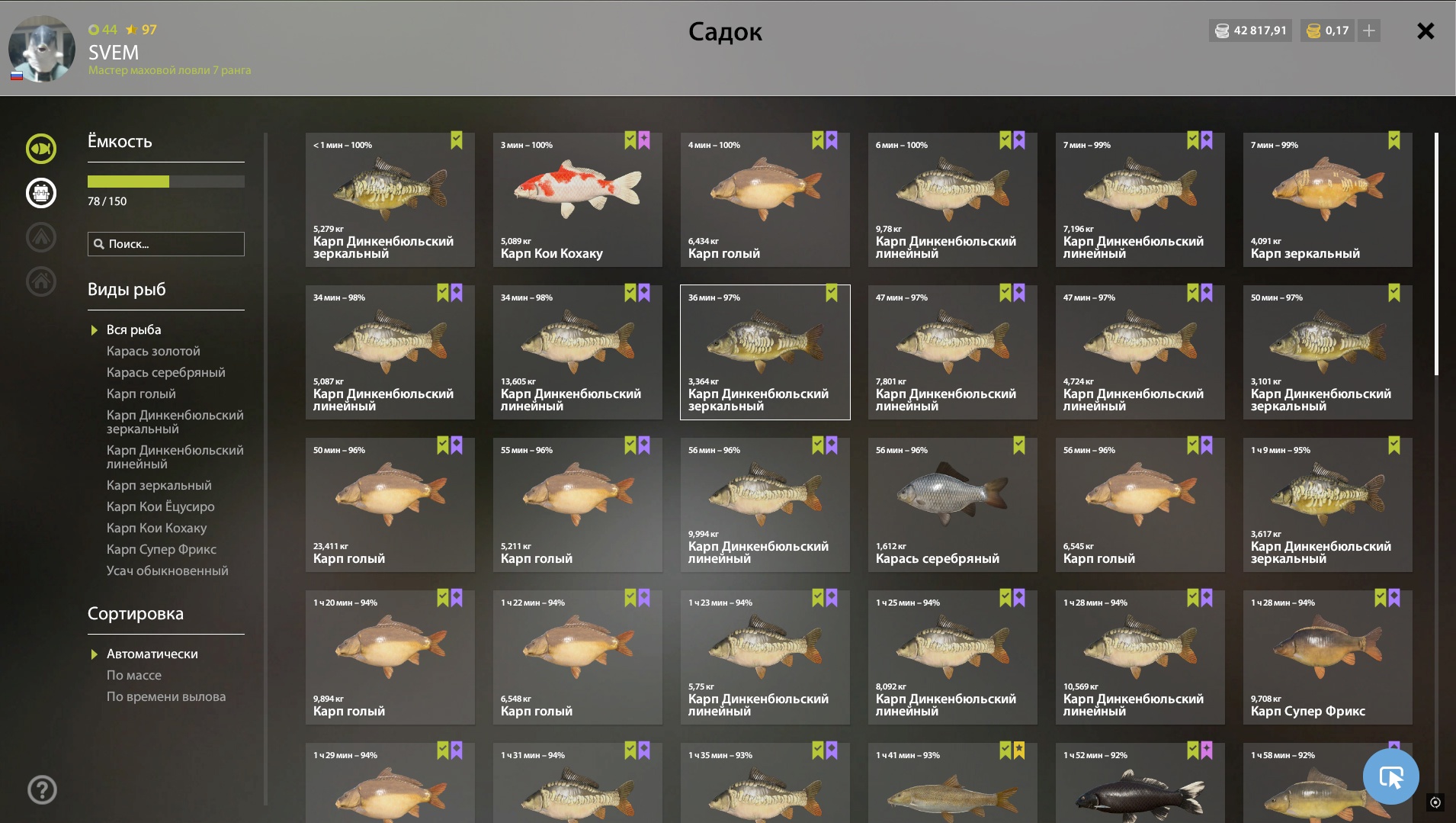
Task: Click the Поиск search field
Action: [166, 244]
